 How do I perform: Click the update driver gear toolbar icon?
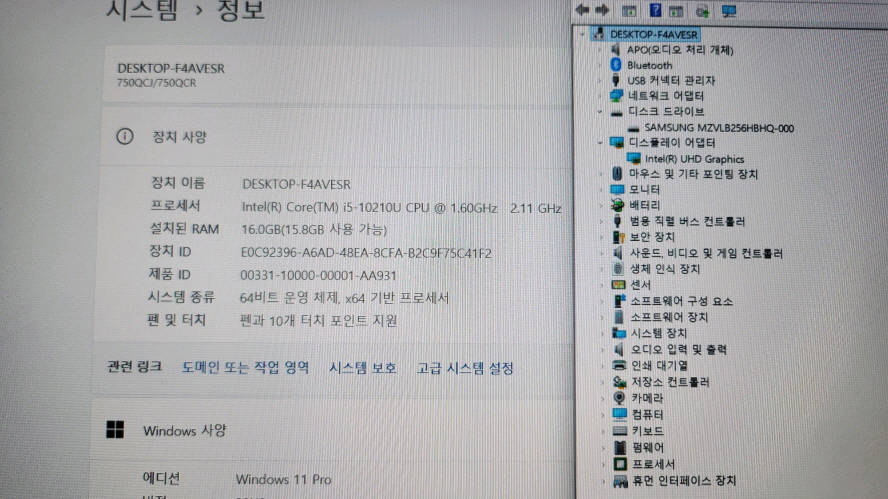[x=702, y=10]
